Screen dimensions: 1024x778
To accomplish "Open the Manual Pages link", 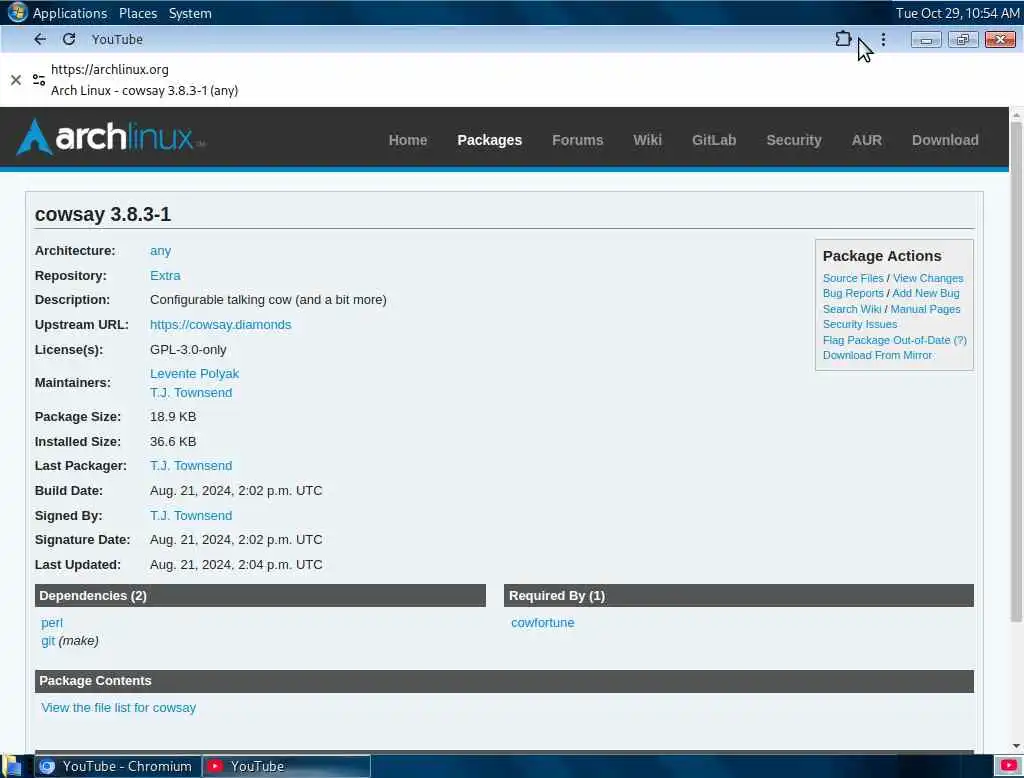I will pyautogui.click(x=925, y=309).
